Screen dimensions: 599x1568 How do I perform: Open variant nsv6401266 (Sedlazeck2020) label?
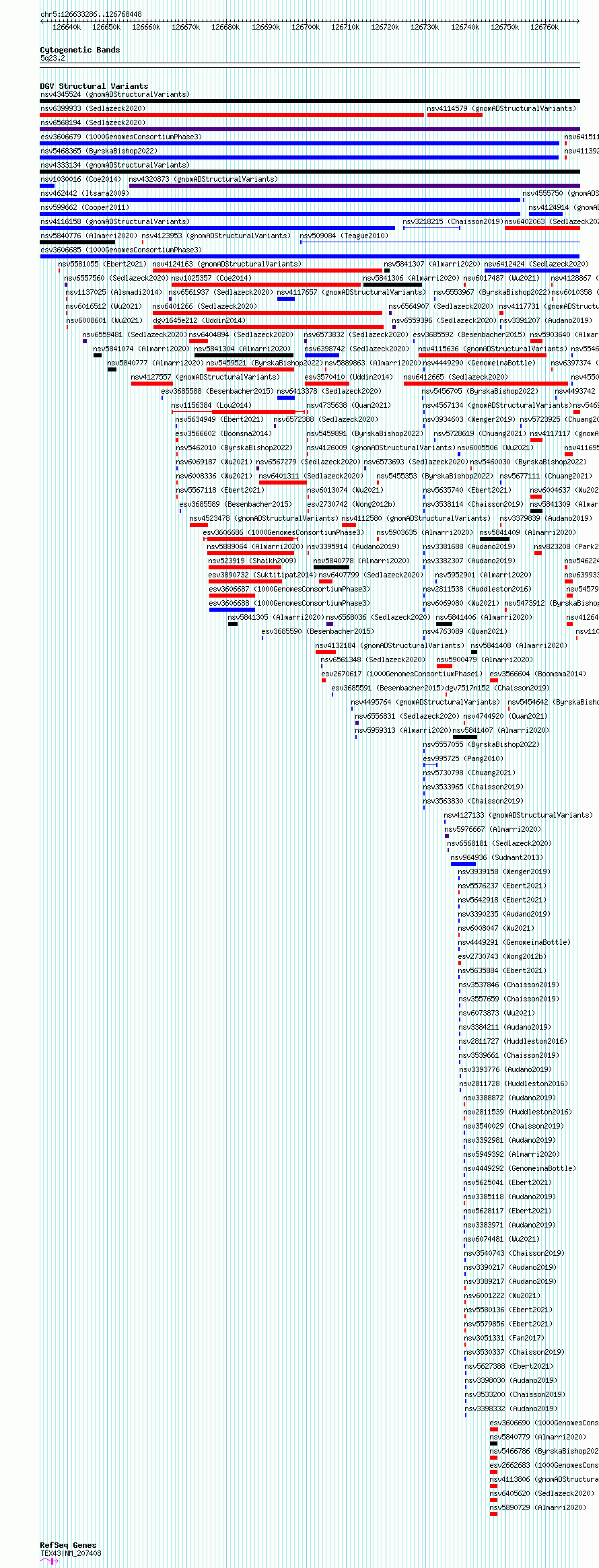205,307
